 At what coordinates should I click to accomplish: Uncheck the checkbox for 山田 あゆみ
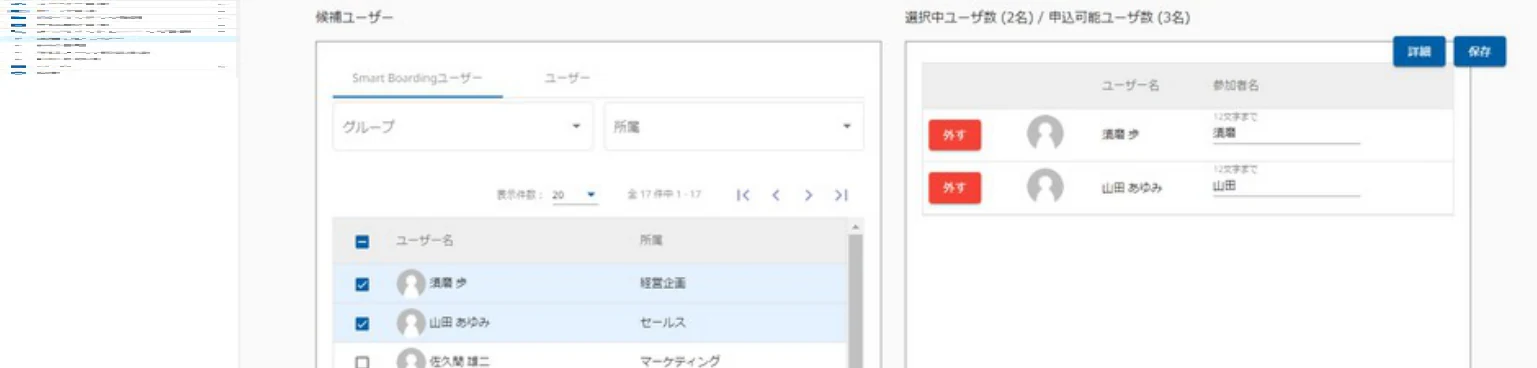(362, 323)
